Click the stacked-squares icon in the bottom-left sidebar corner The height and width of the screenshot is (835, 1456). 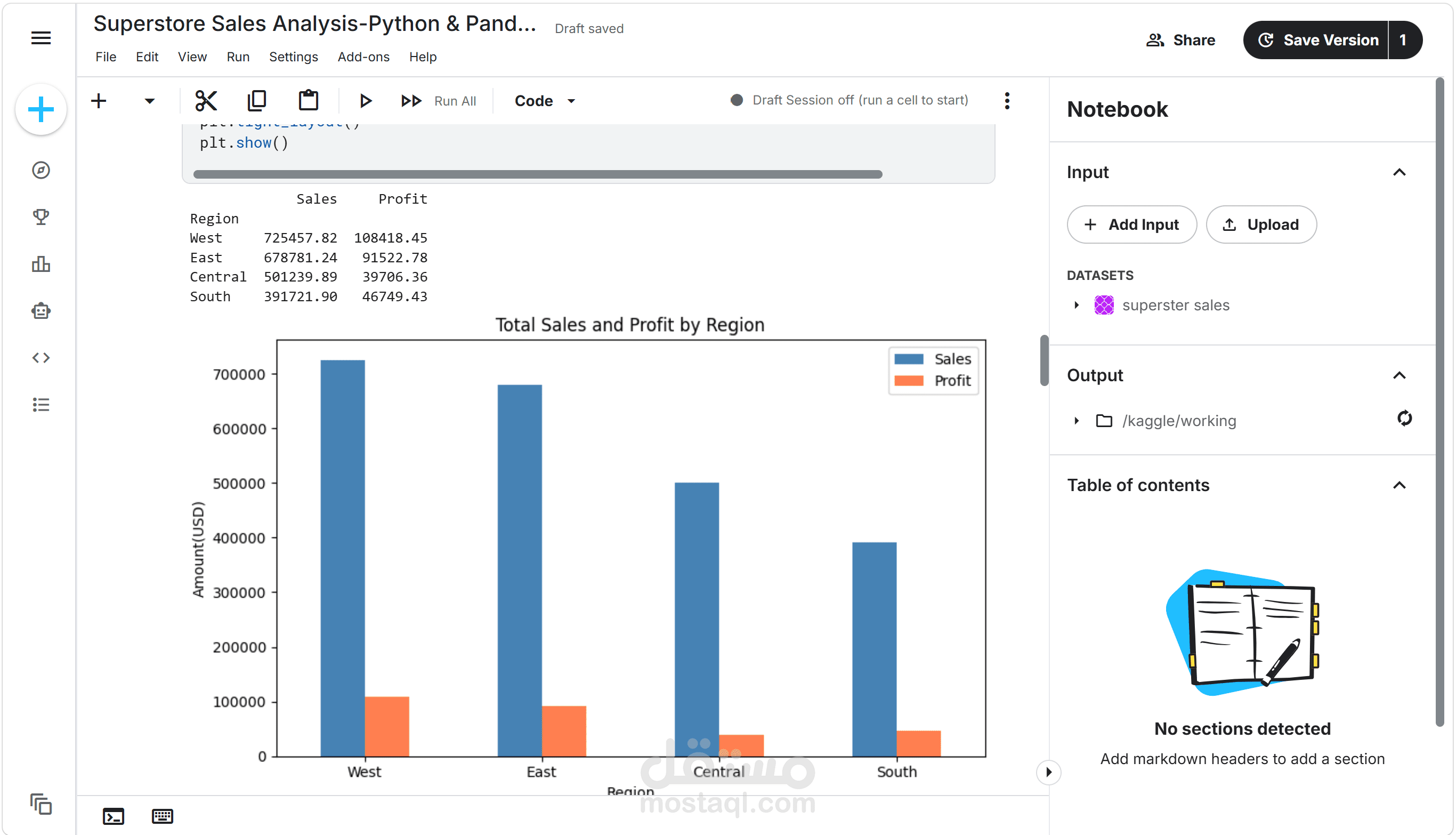tap(41, 804)
